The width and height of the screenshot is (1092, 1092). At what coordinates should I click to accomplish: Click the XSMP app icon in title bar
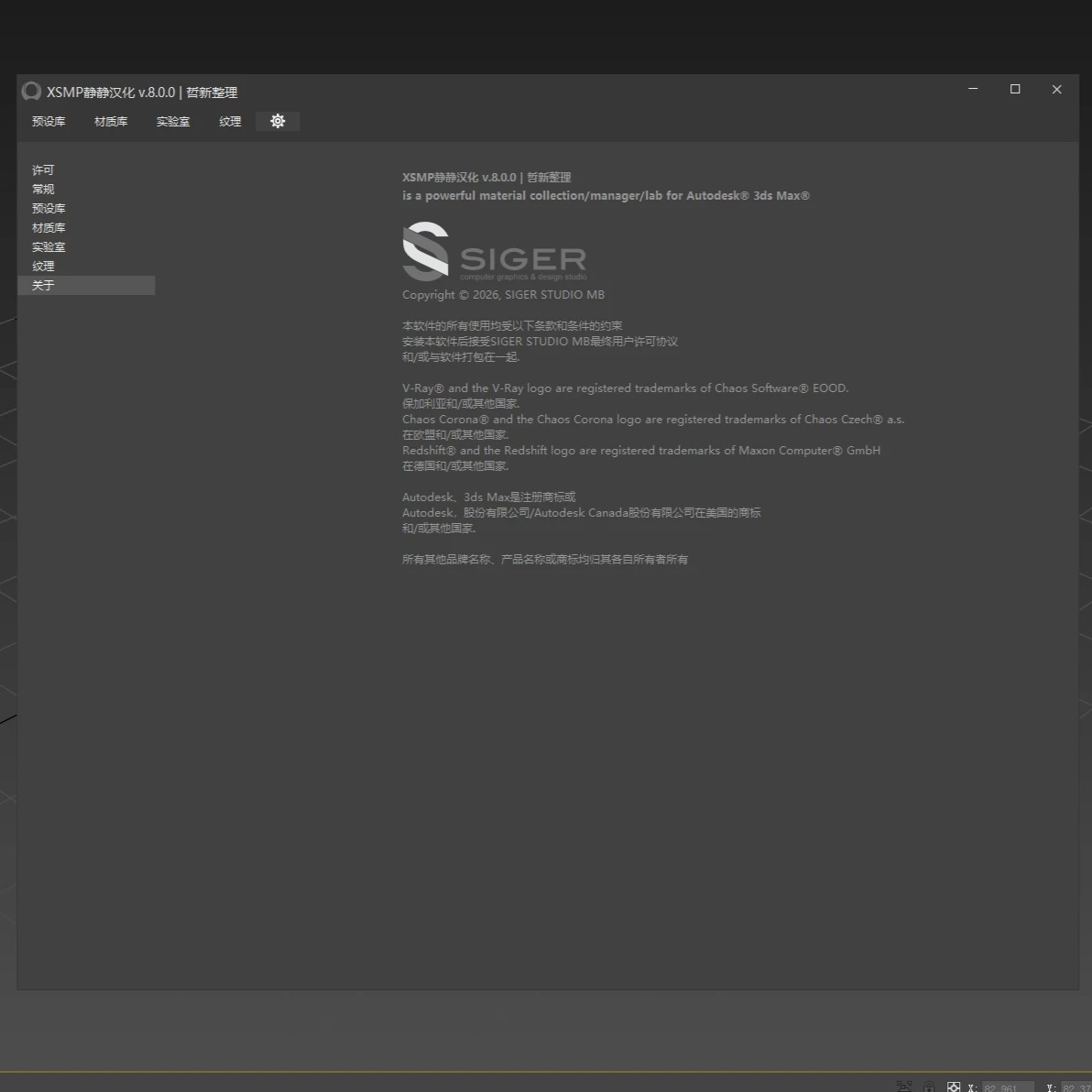(31, 92)
